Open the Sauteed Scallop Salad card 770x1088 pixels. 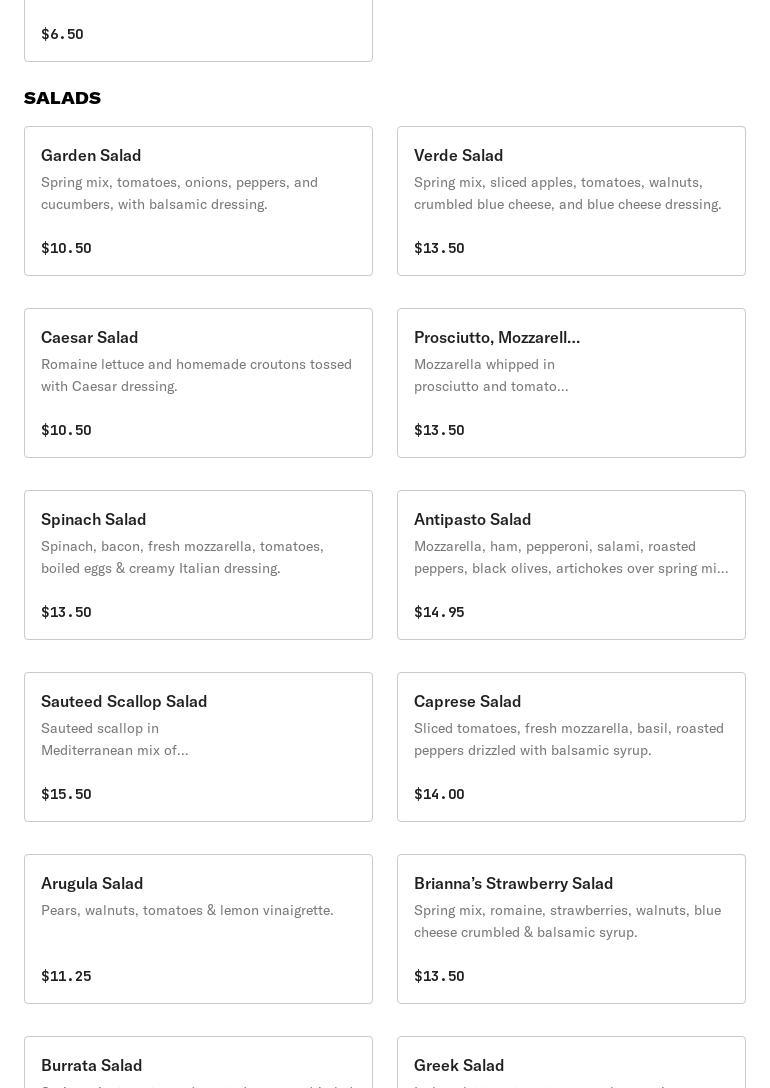click(x=198, y=747)
